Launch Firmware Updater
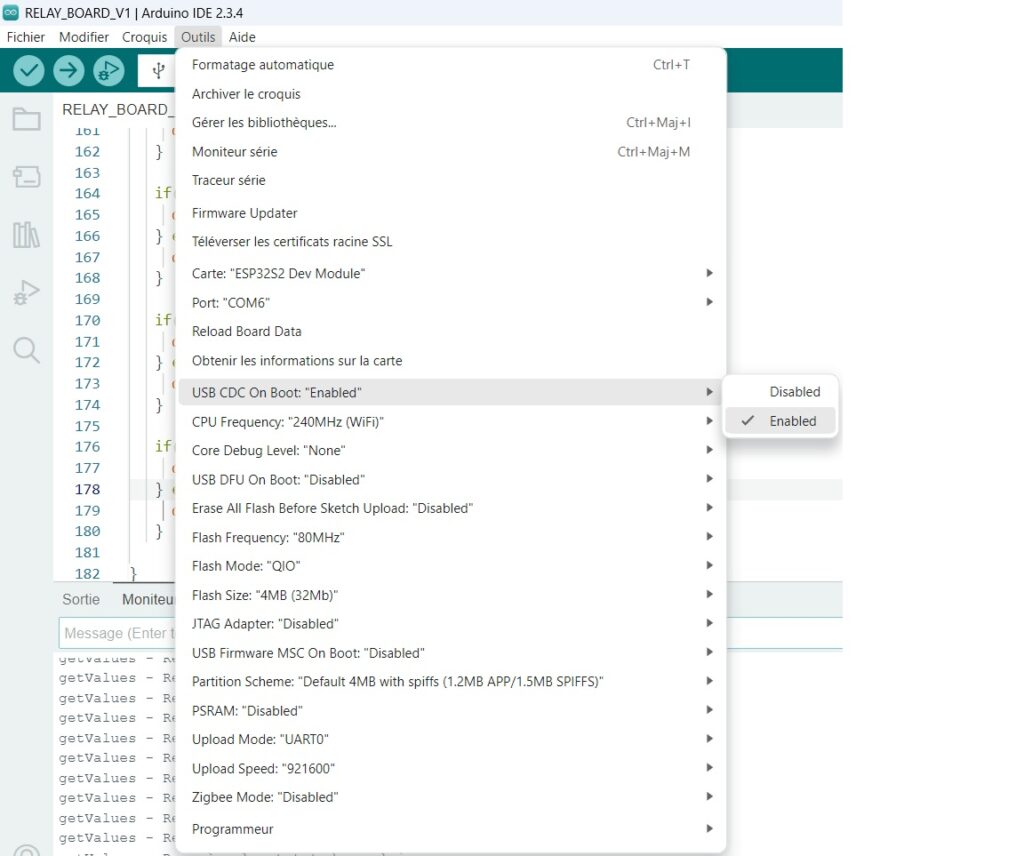 450,213
